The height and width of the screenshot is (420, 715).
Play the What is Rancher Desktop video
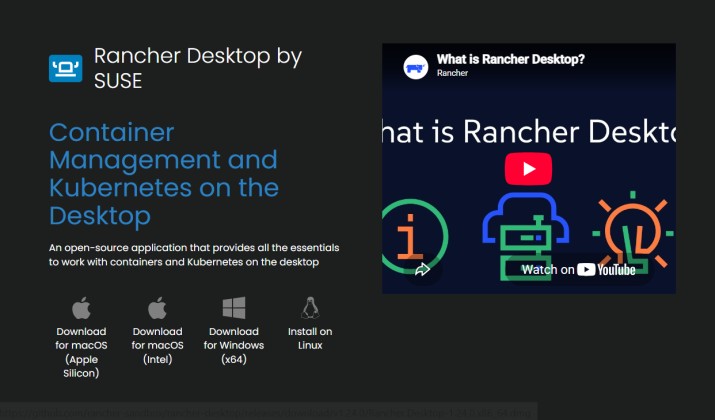[528, 169]
